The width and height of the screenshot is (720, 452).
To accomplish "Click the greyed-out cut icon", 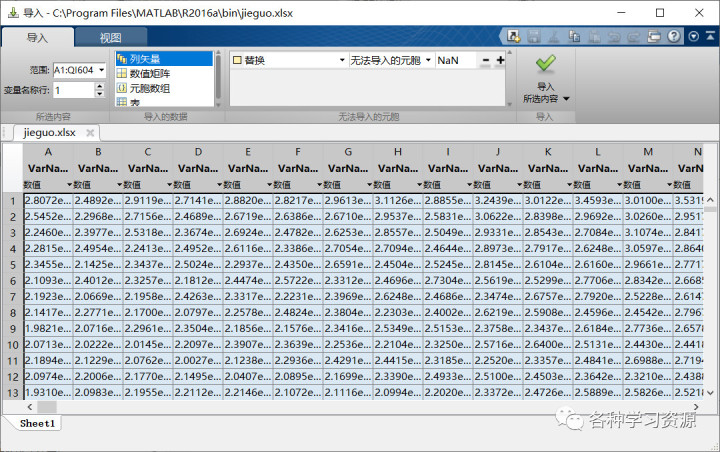I will [554, 36].
